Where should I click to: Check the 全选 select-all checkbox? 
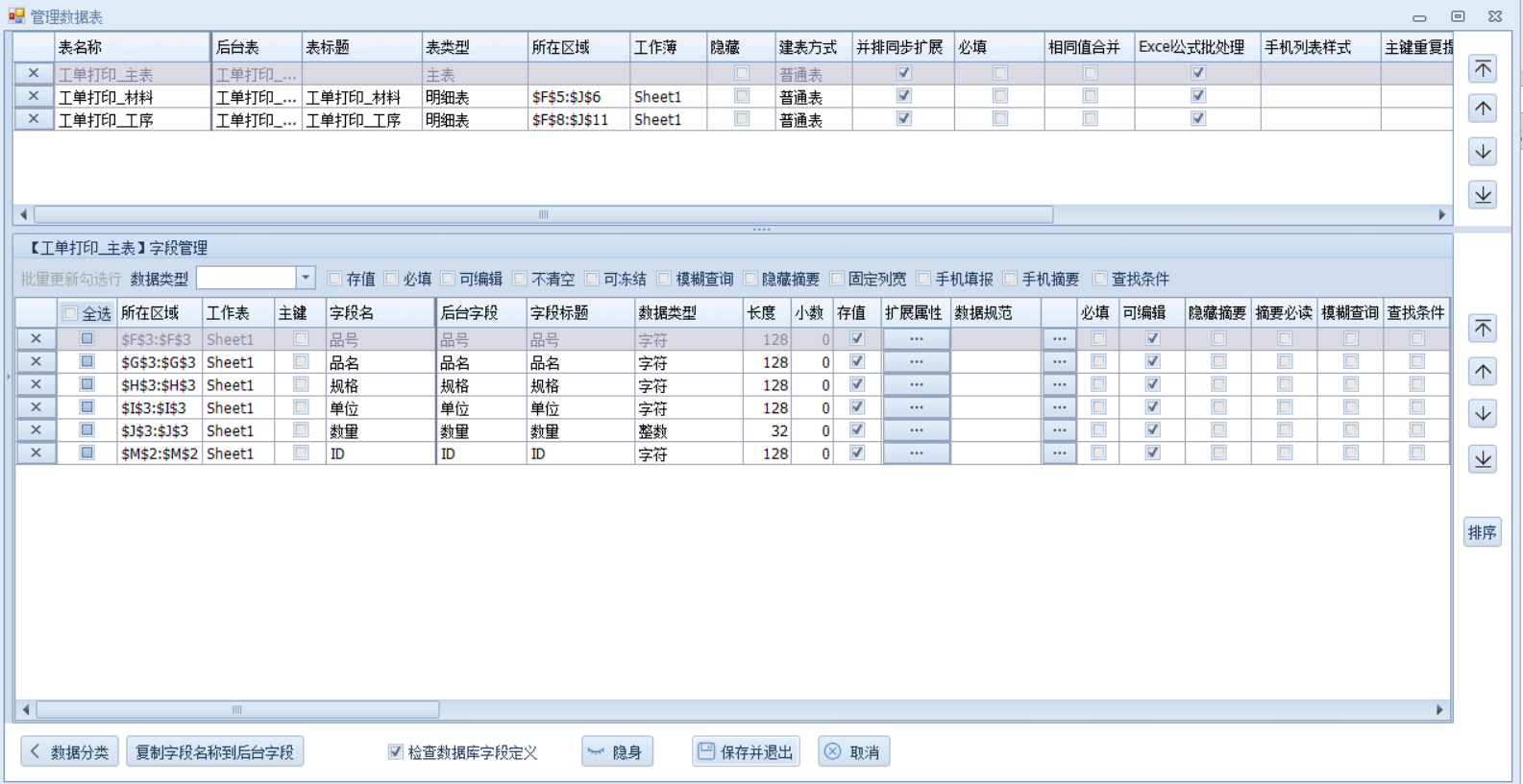(70, 313)
